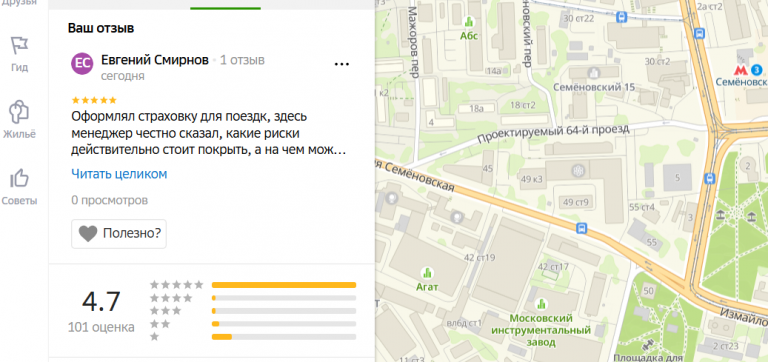
Task: Click the grey round icon near 49 к3
Action: [x=578, y=170]
